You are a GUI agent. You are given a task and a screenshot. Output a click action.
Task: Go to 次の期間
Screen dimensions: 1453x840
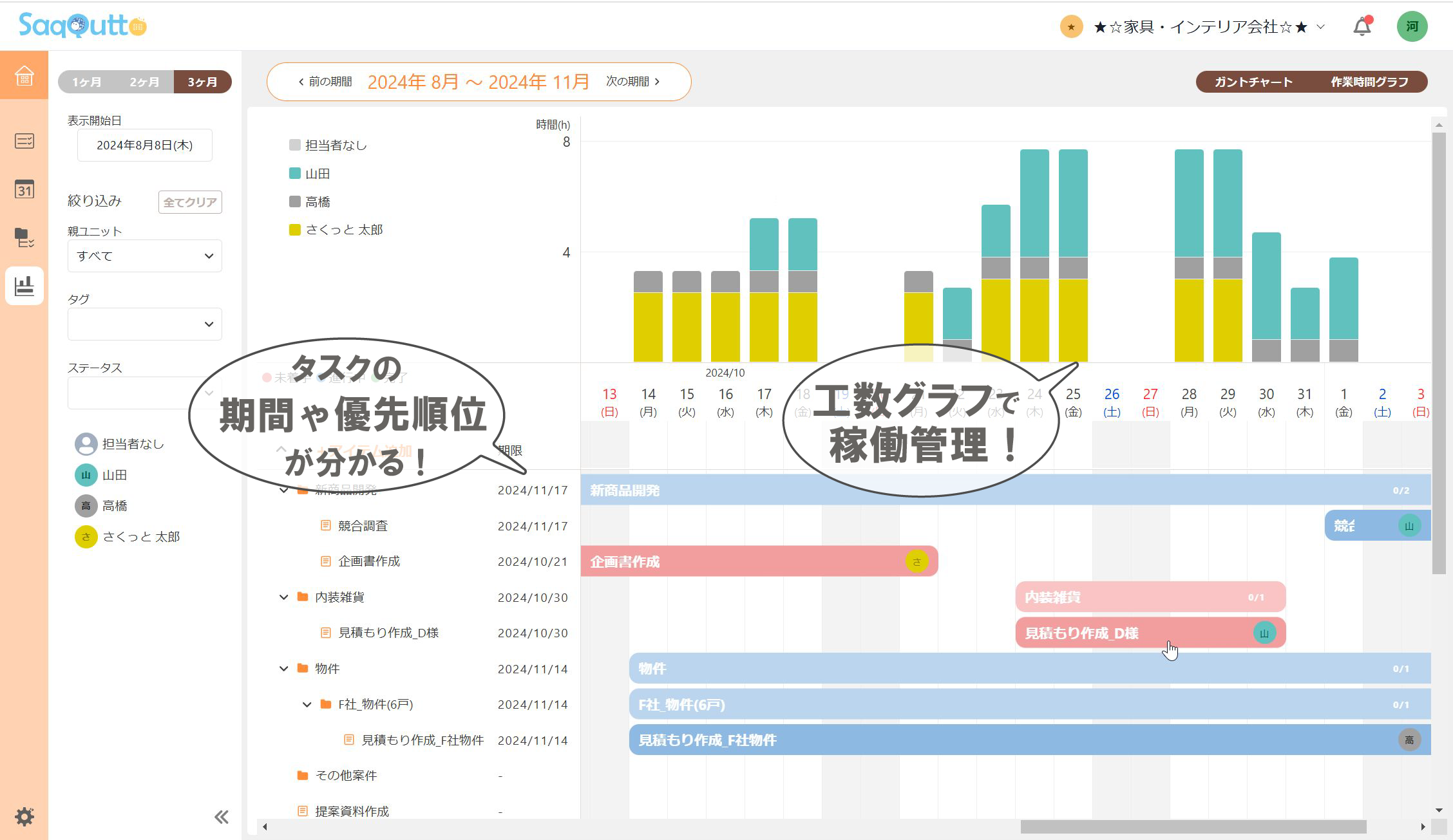click(x=632, y=82)
